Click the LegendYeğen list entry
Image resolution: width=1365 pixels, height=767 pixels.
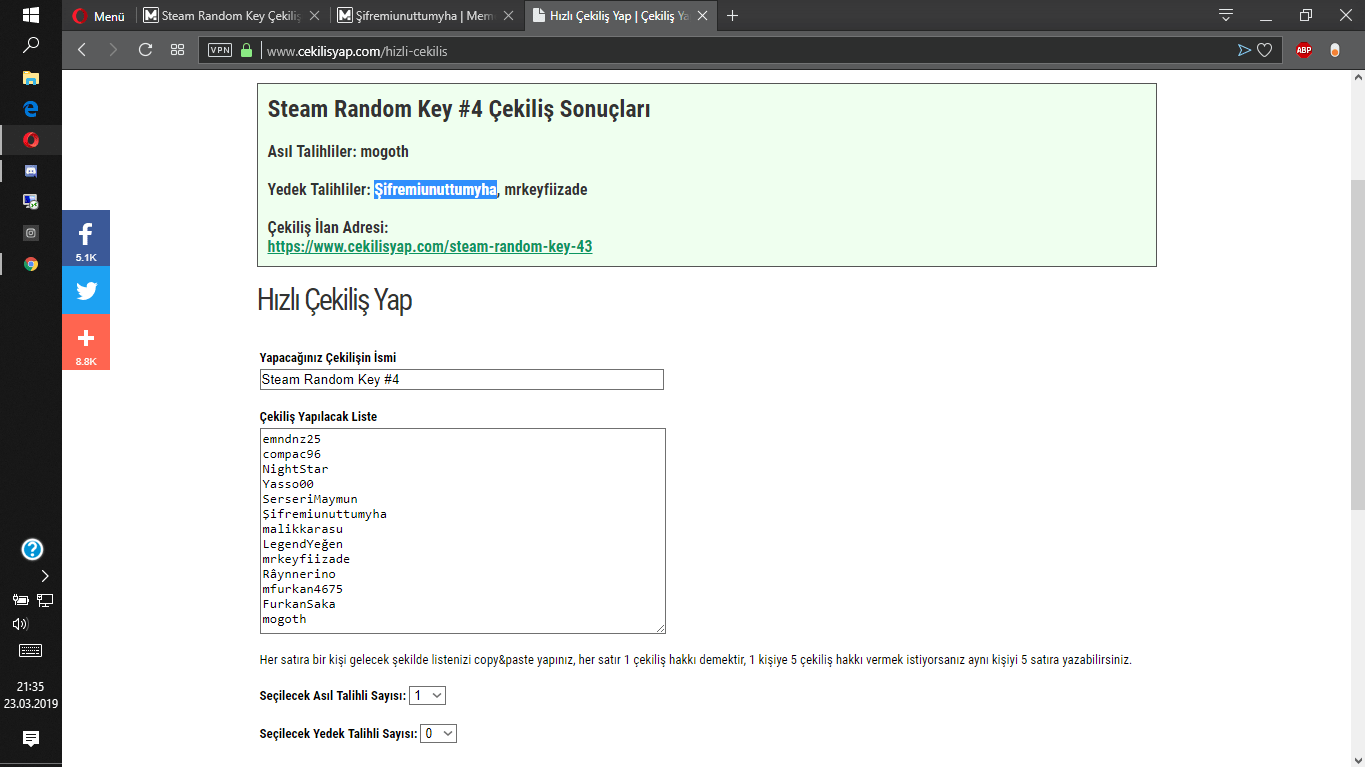pos(303,544)
